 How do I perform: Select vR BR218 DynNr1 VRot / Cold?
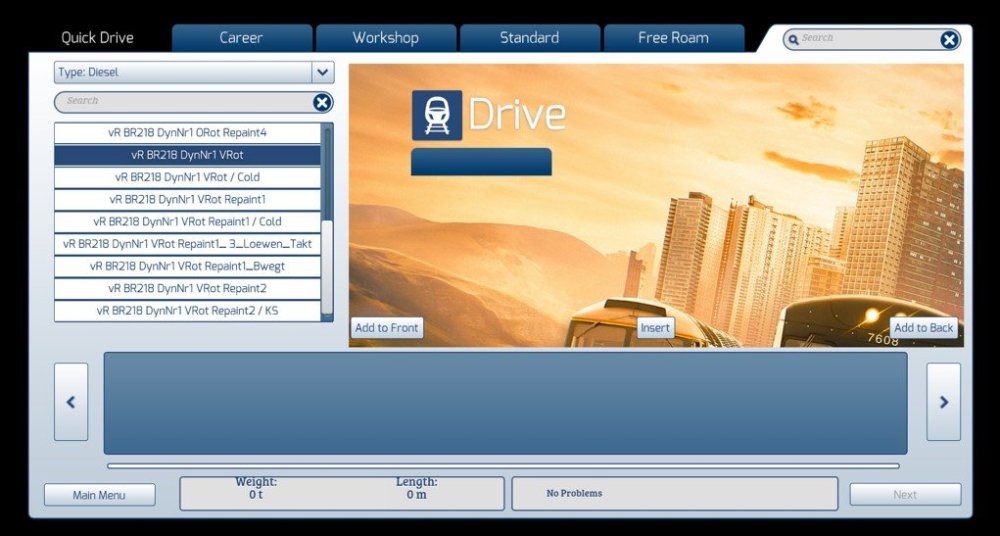coord(187,177)
